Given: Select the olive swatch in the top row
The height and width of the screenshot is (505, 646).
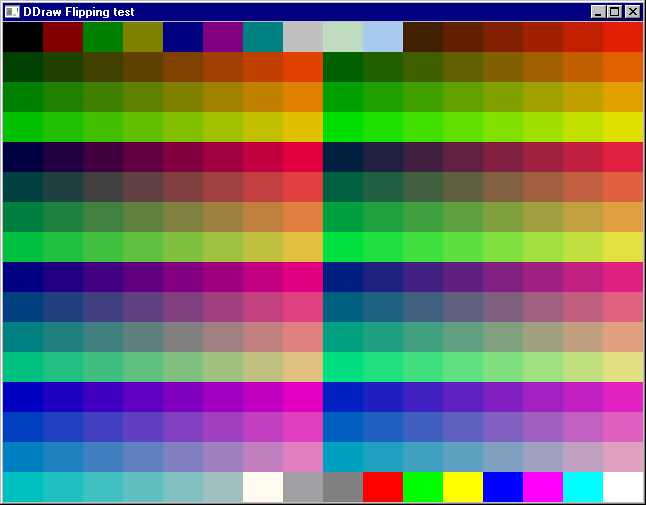Looking at the screenshot, I should click(142, 37).
